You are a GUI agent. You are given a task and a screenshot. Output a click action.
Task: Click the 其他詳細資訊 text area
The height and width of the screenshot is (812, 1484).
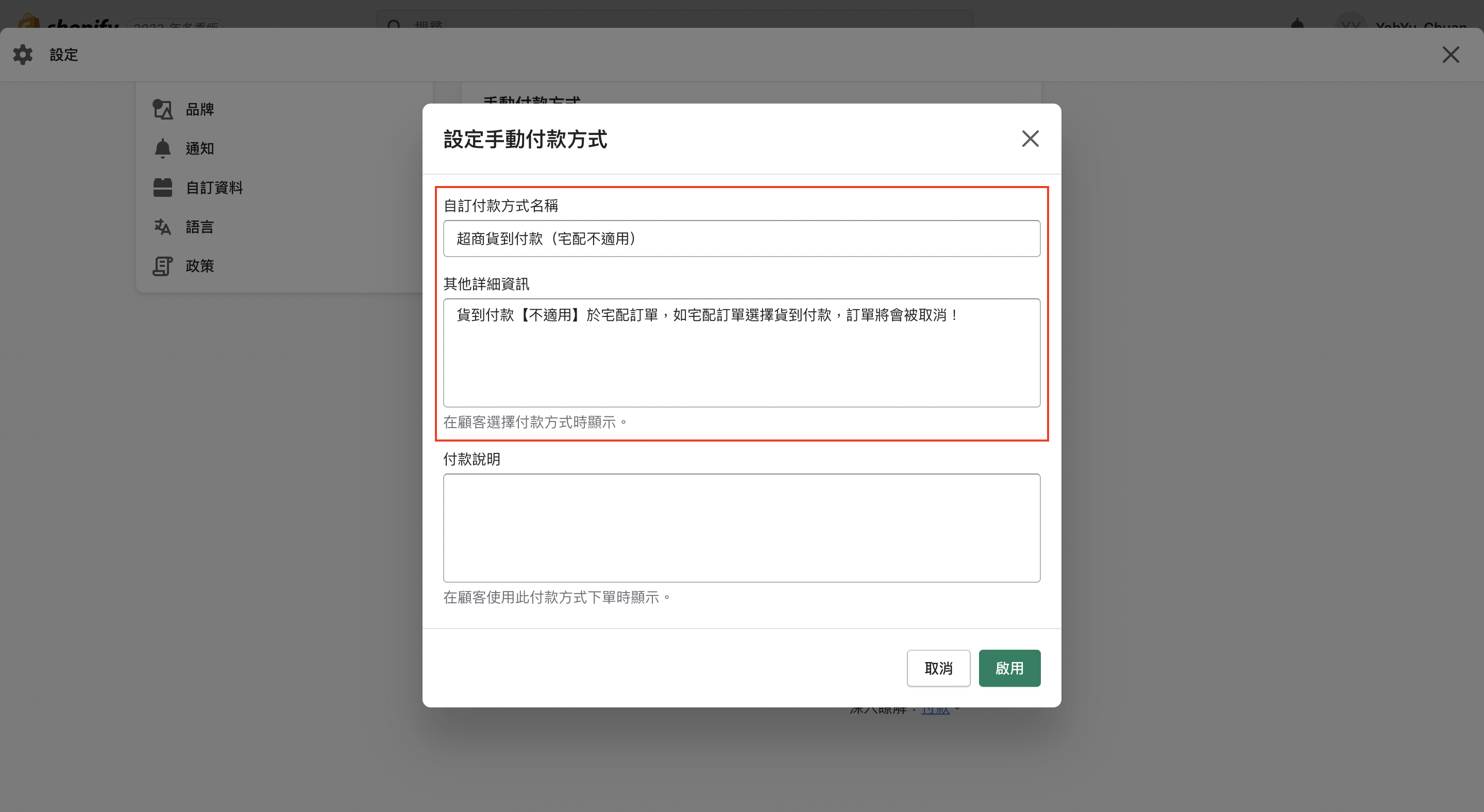(x=741, y=352)
